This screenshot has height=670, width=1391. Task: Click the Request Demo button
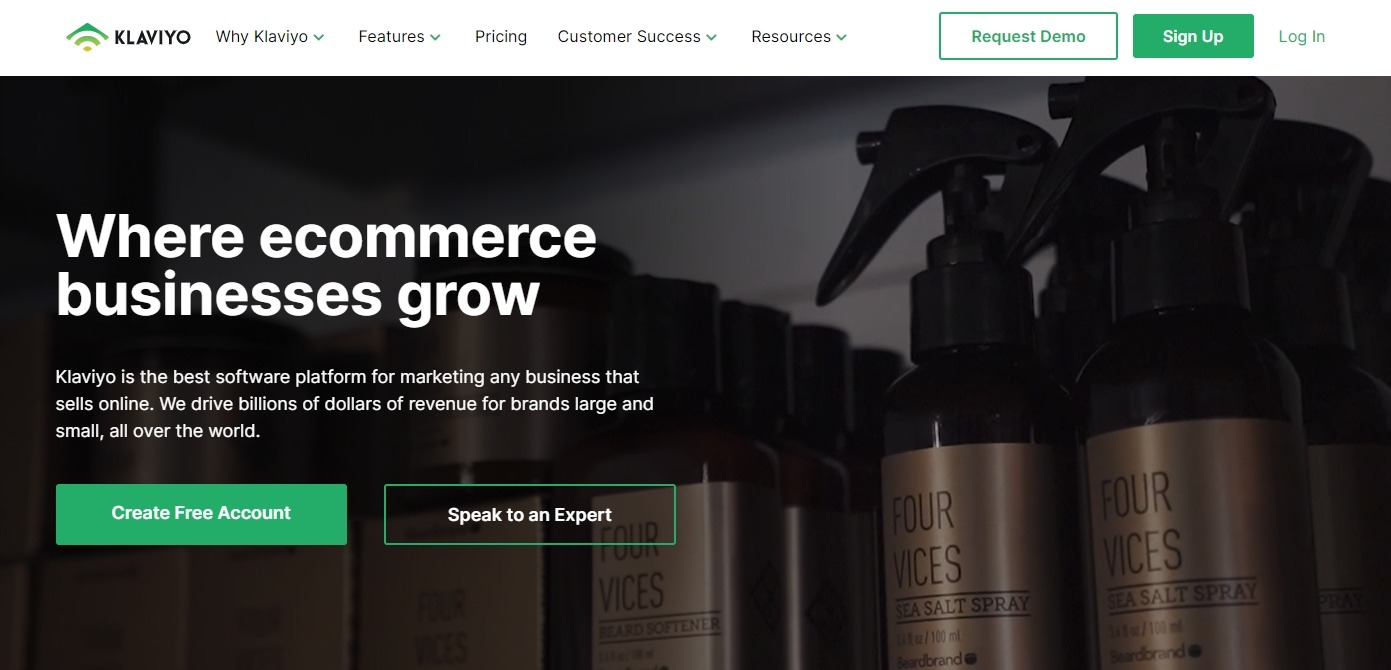tap(1028, 36)
